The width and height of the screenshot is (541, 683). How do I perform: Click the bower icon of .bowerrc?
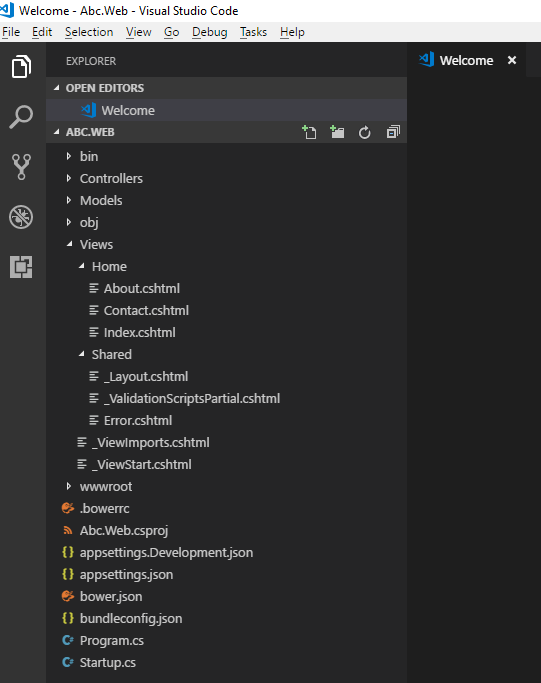(x=68, y=508)
